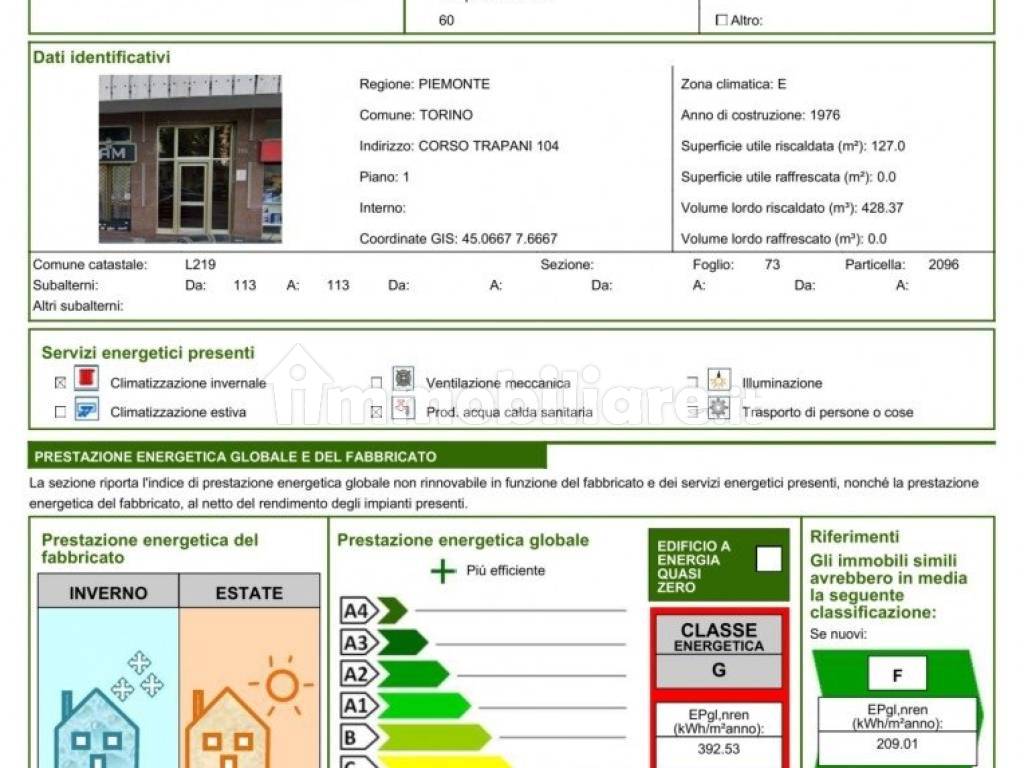Click the Coordinate GIS value 45.0667 7.6667

(509, 238)
